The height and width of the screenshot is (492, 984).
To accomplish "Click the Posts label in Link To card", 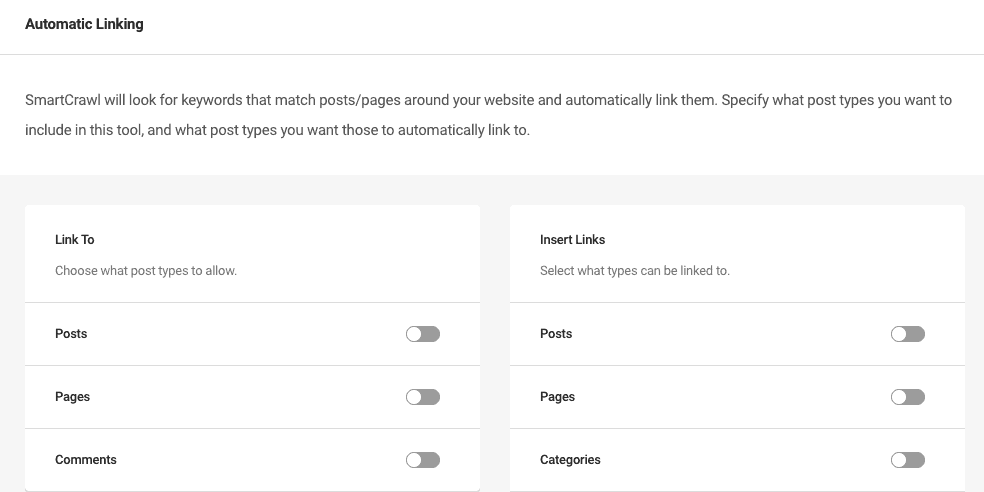I will pos(71,334).
